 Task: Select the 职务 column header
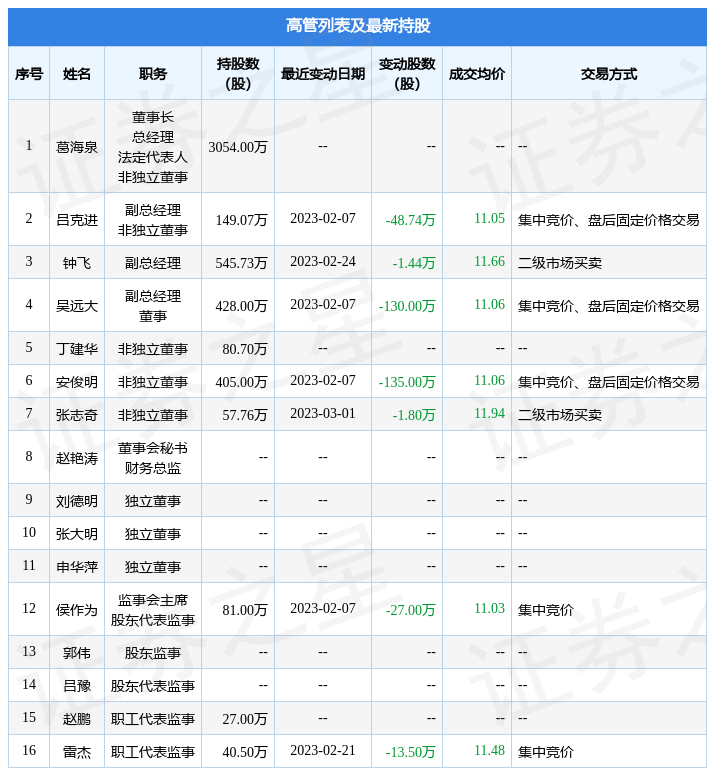[x=152, y=74]
